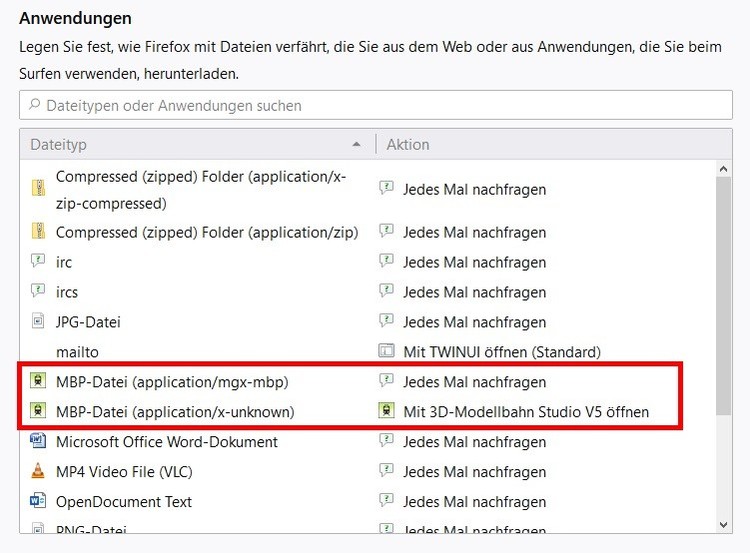Click the ircs file type icon
The width and height of the screenshot is (750, 553).
coord(38,290)
